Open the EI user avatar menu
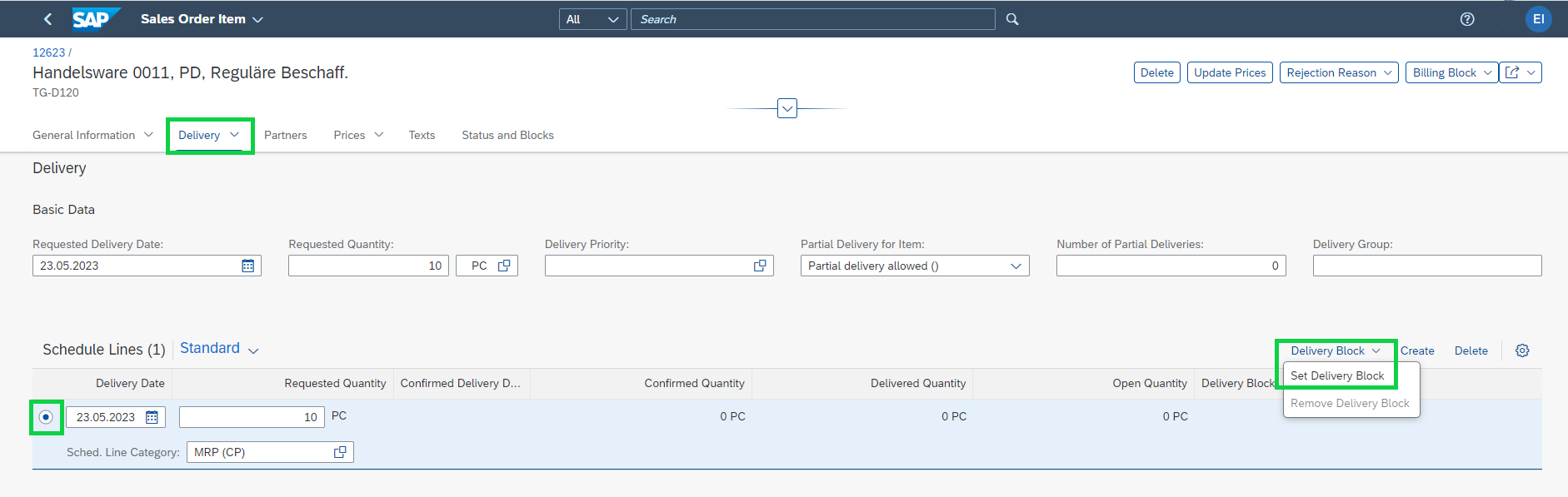This screenshot has height=497, width=1568. (1538, 19)
